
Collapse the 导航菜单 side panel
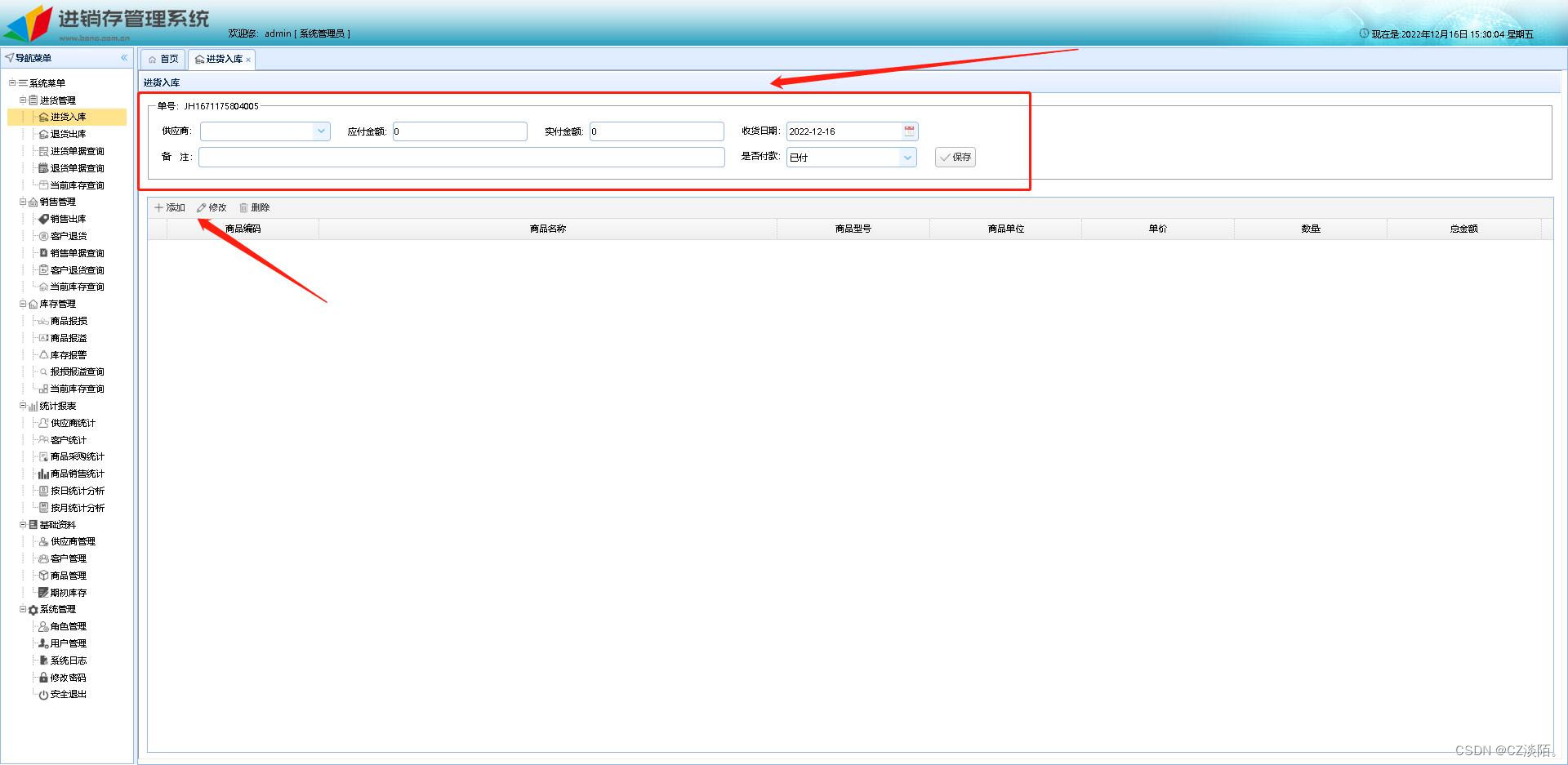tap(124, 58)
